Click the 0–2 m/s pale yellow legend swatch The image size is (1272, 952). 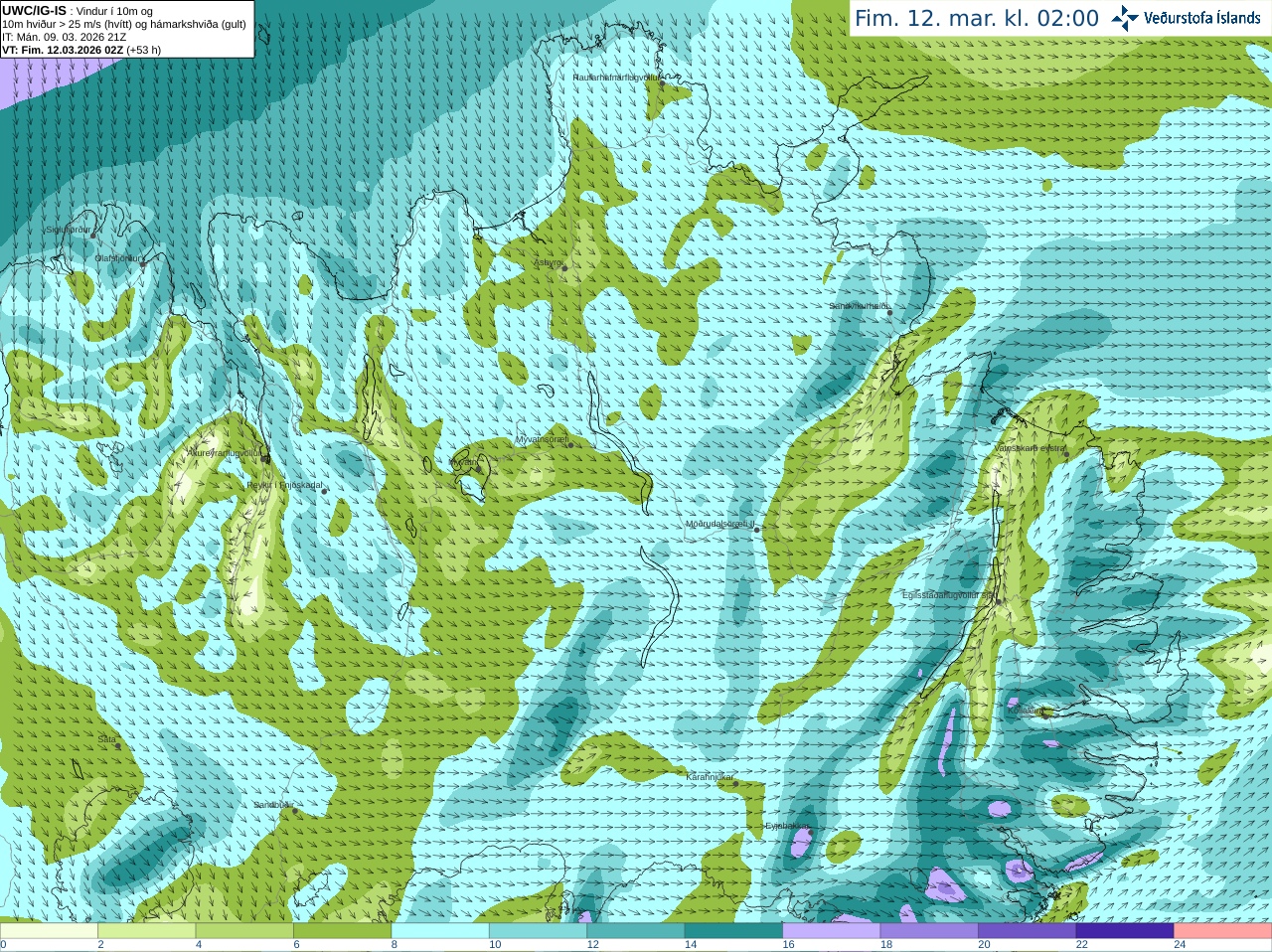click(49, 931)
